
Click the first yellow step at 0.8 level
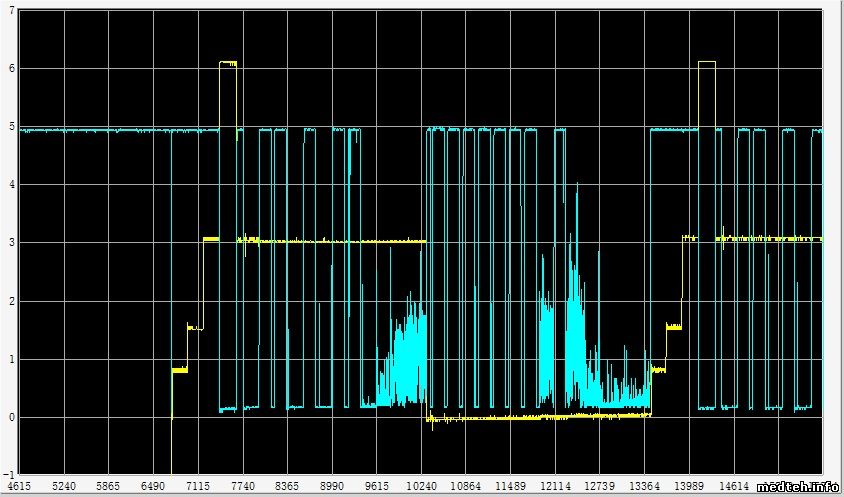pyautogui.click(x=179, y=370)
